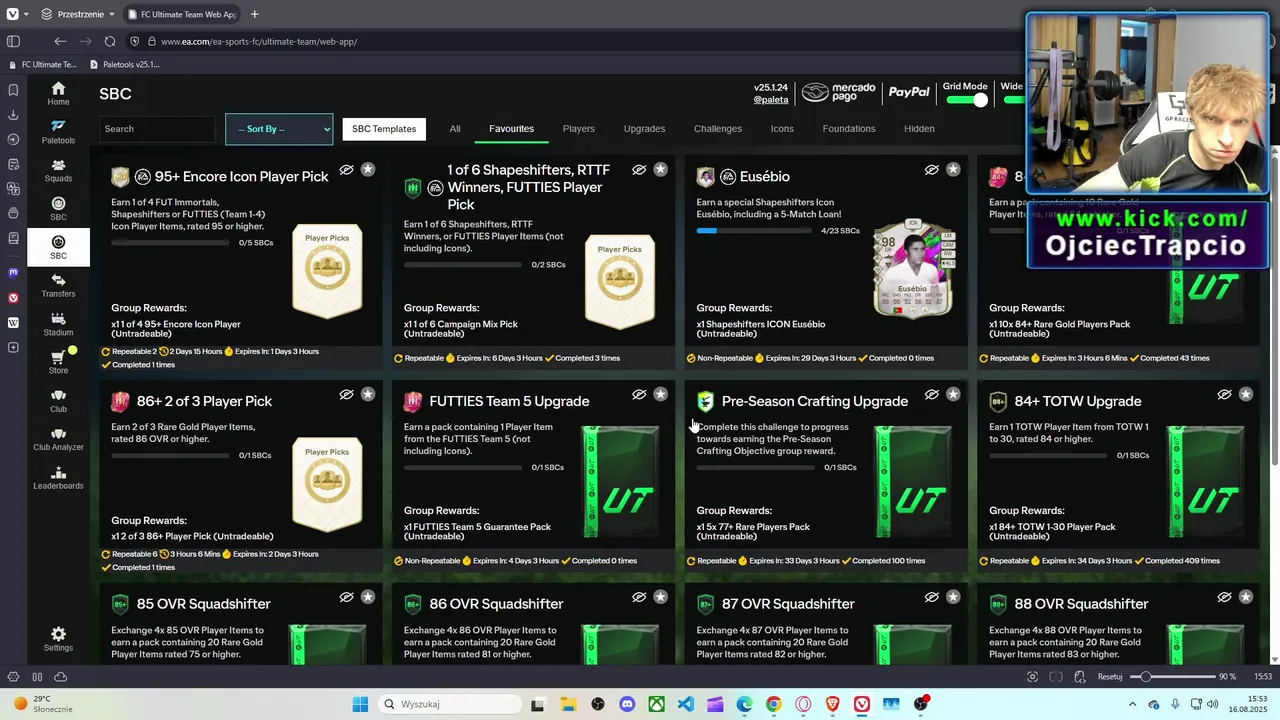
Task: Open the 88 OVR Squadshifter SBC title
Action: tap(1077, 604)
